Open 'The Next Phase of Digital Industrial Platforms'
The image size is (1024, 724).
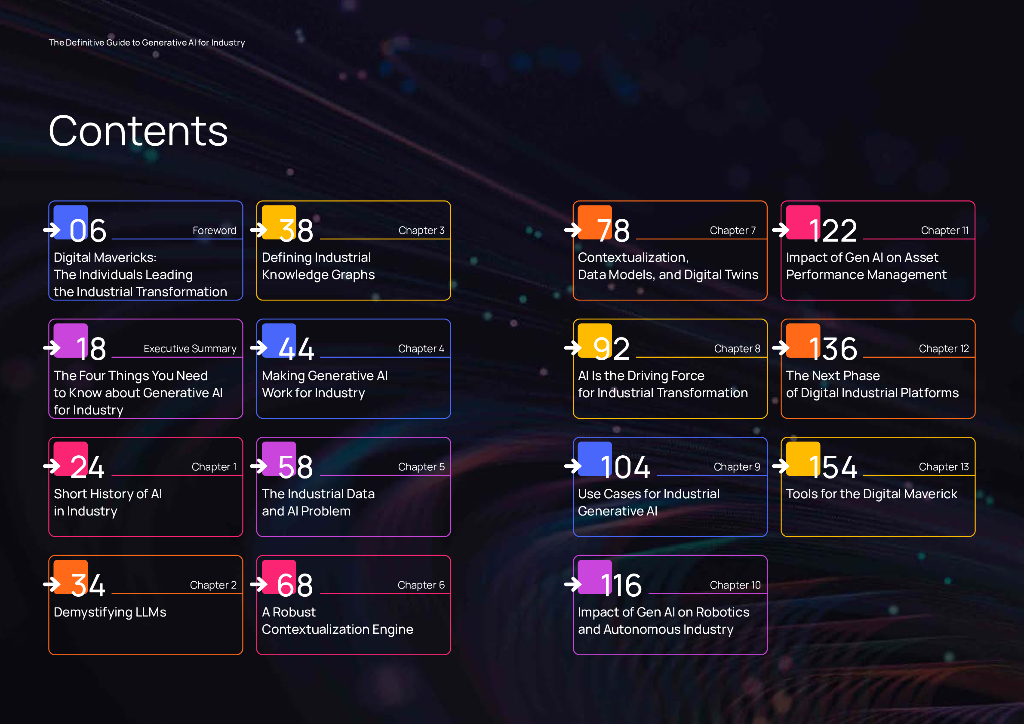point(872,385)
